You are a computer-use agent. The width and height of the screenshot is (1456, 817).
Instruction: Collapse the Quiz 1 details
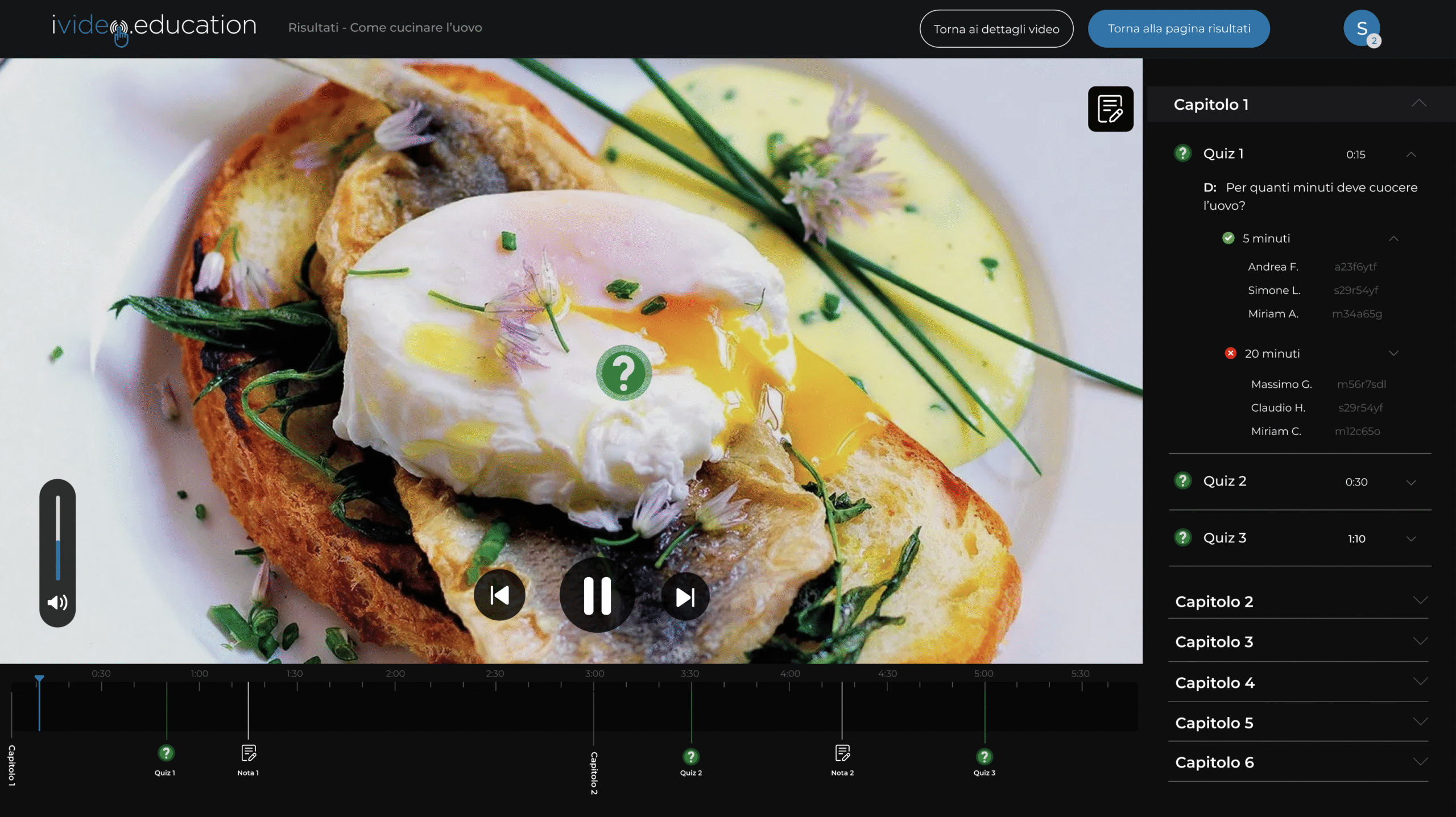(x=1411, y=154)
